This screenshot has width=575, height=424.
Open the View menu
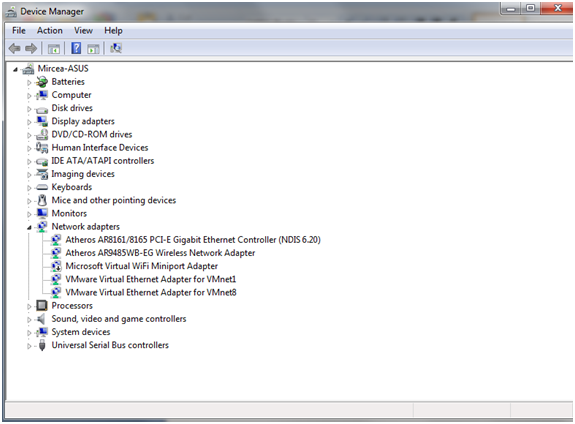coord(83,30)
